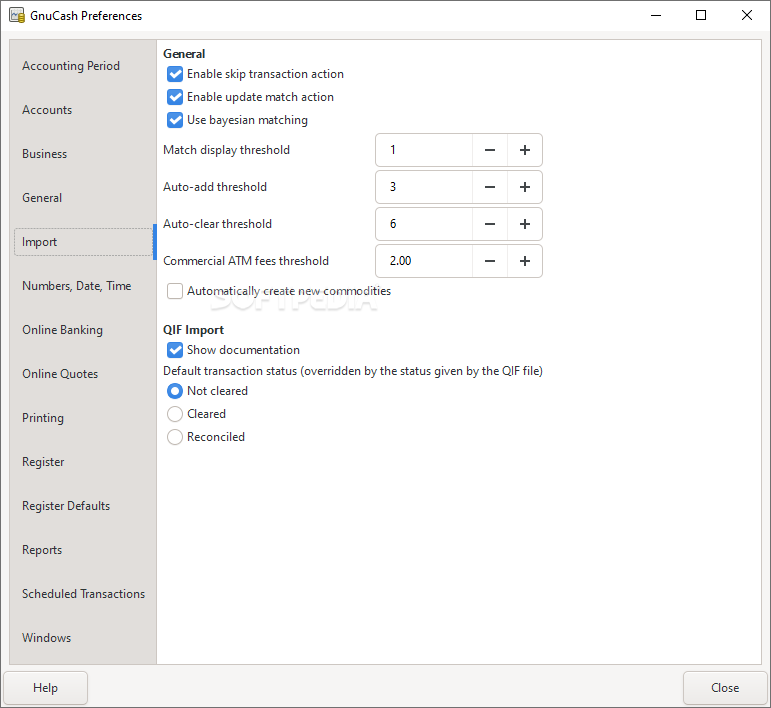Focus the Auto-add threshold value field

424,187
